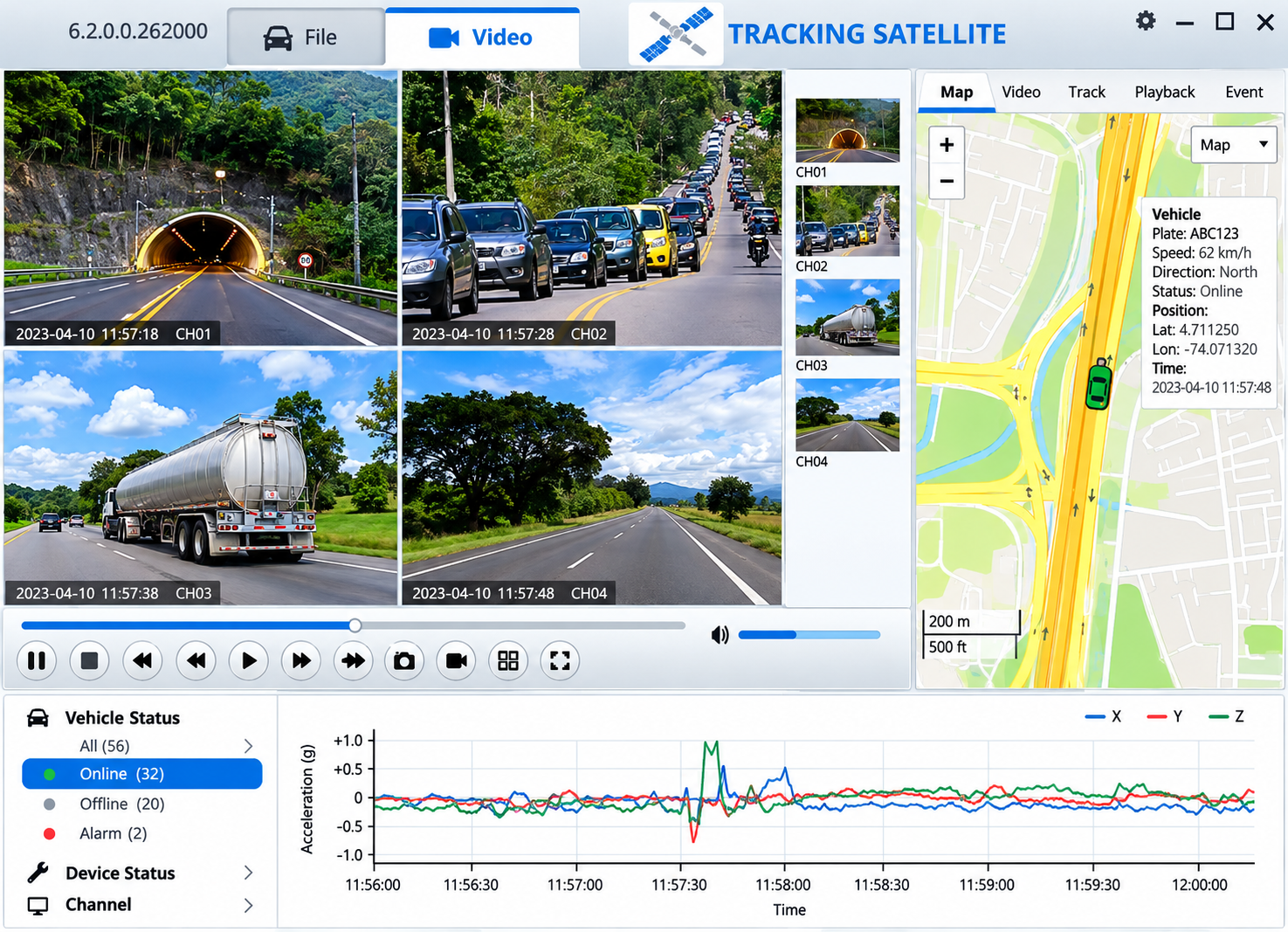
Task: Filter vehicles by Online (32)
Action: (x=142, y=774)
